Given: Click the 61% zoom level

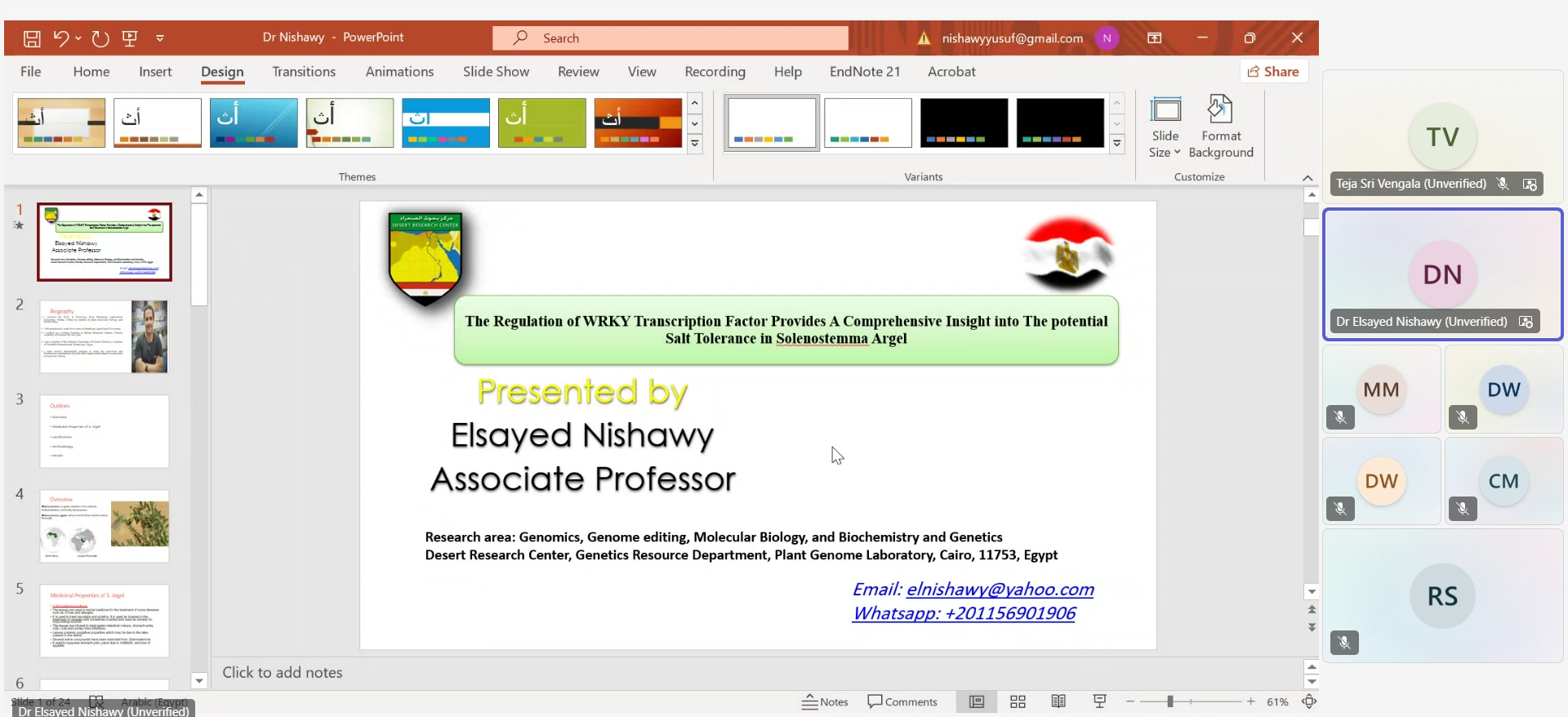Looking at the screenshot, I should [x=1277, y=701].
